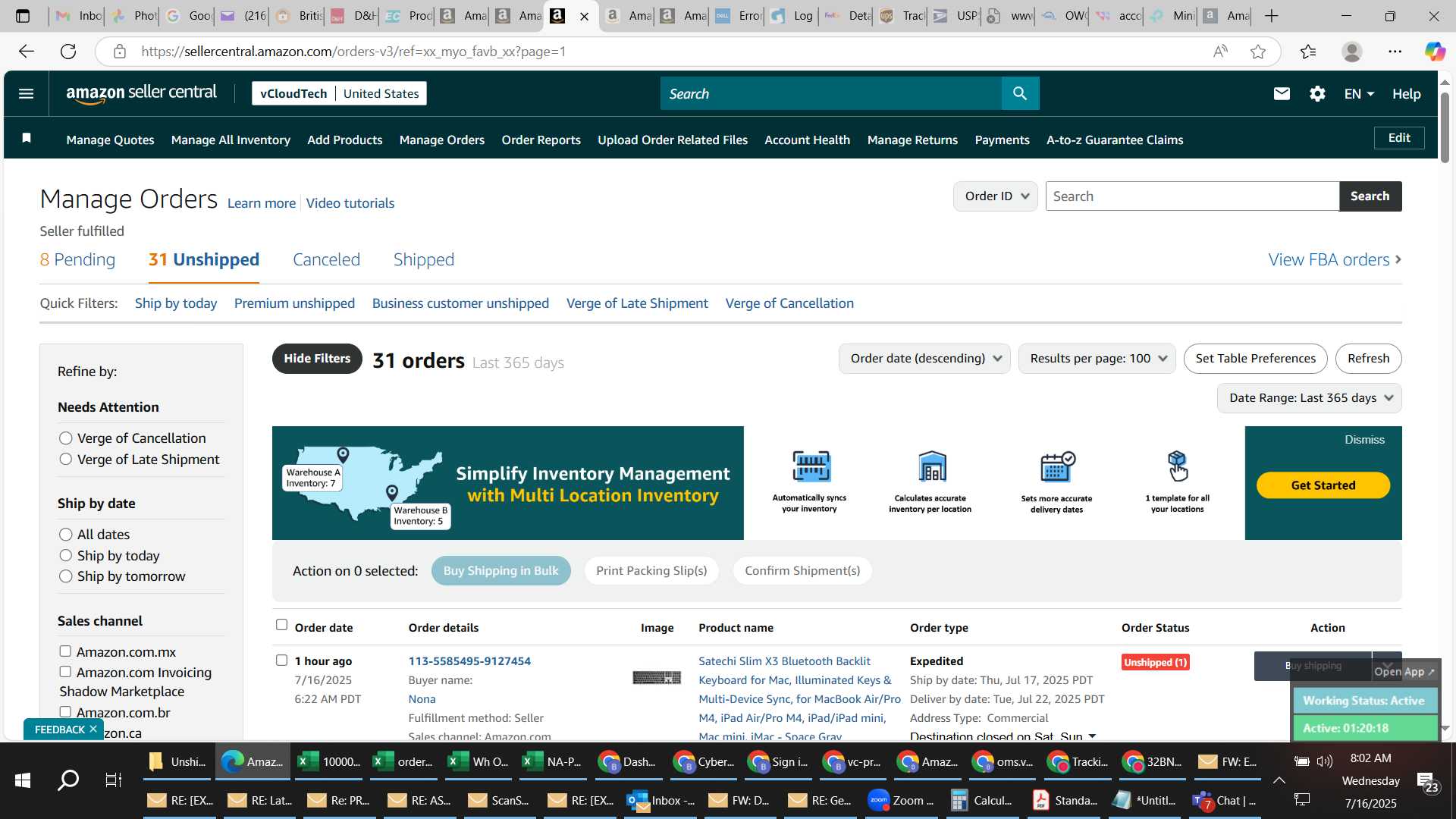
Task: Open Task View on the taskbar
Action: click(114, 780)
